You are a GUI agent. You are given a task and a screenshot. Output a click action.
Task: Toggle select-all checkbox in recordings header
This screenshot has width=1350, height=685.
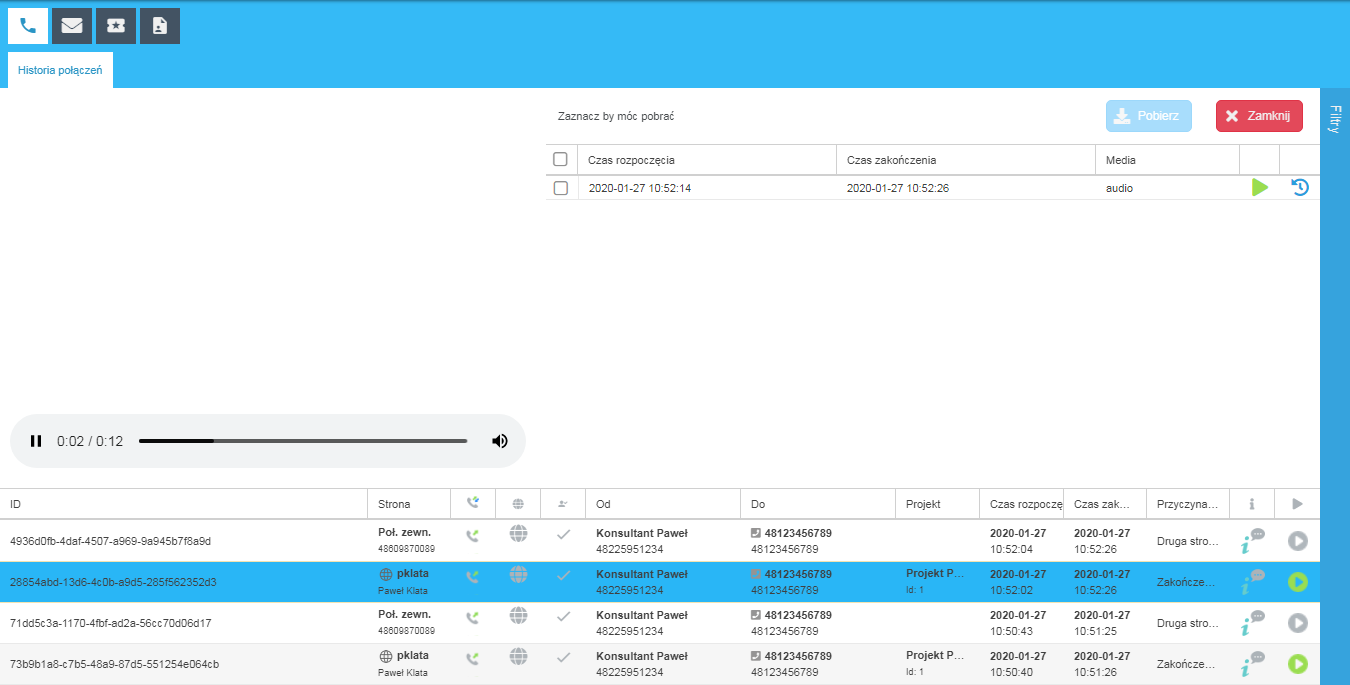560,159
